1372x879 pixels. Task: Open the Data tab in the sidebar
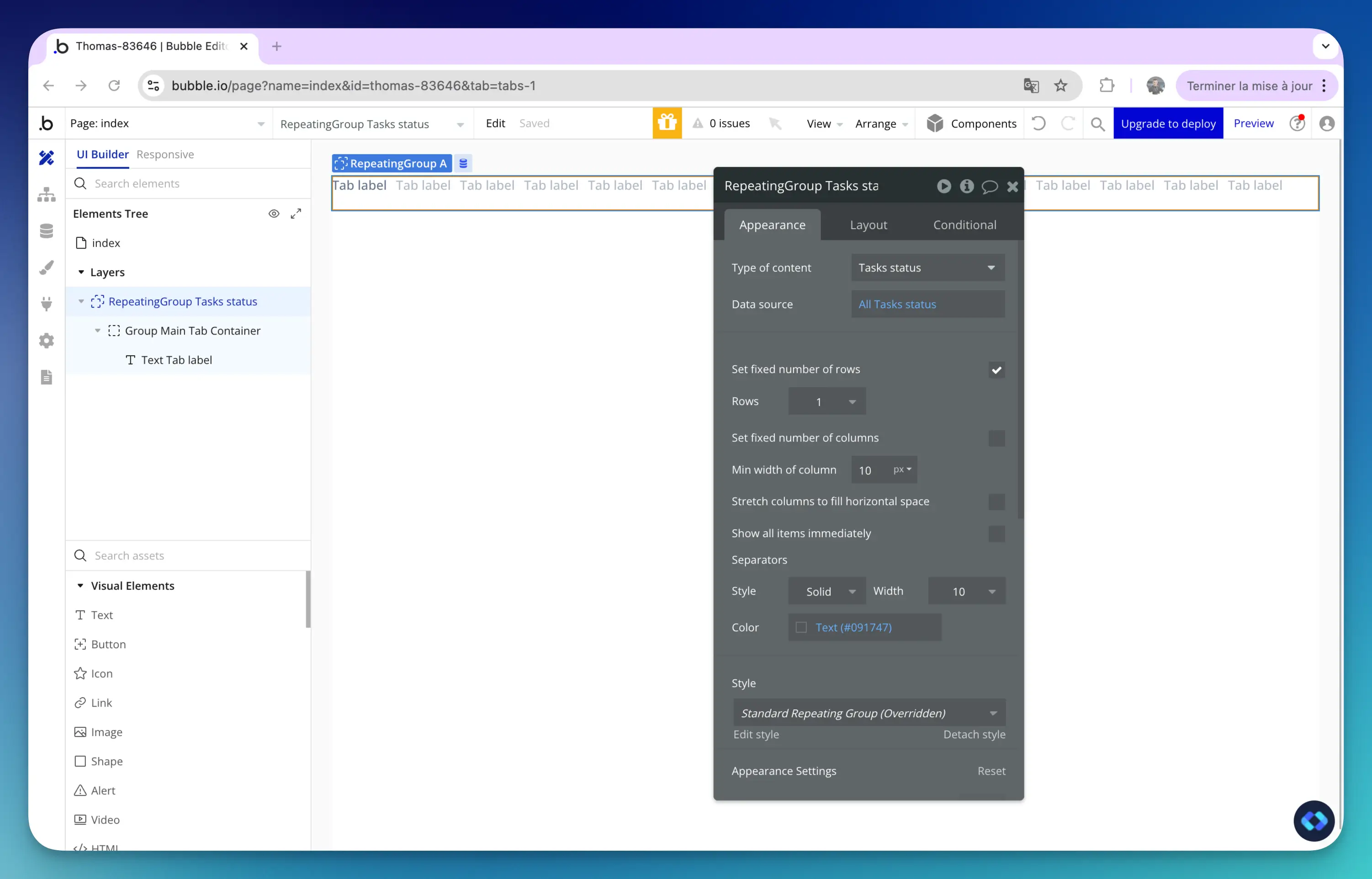[47, 230]
